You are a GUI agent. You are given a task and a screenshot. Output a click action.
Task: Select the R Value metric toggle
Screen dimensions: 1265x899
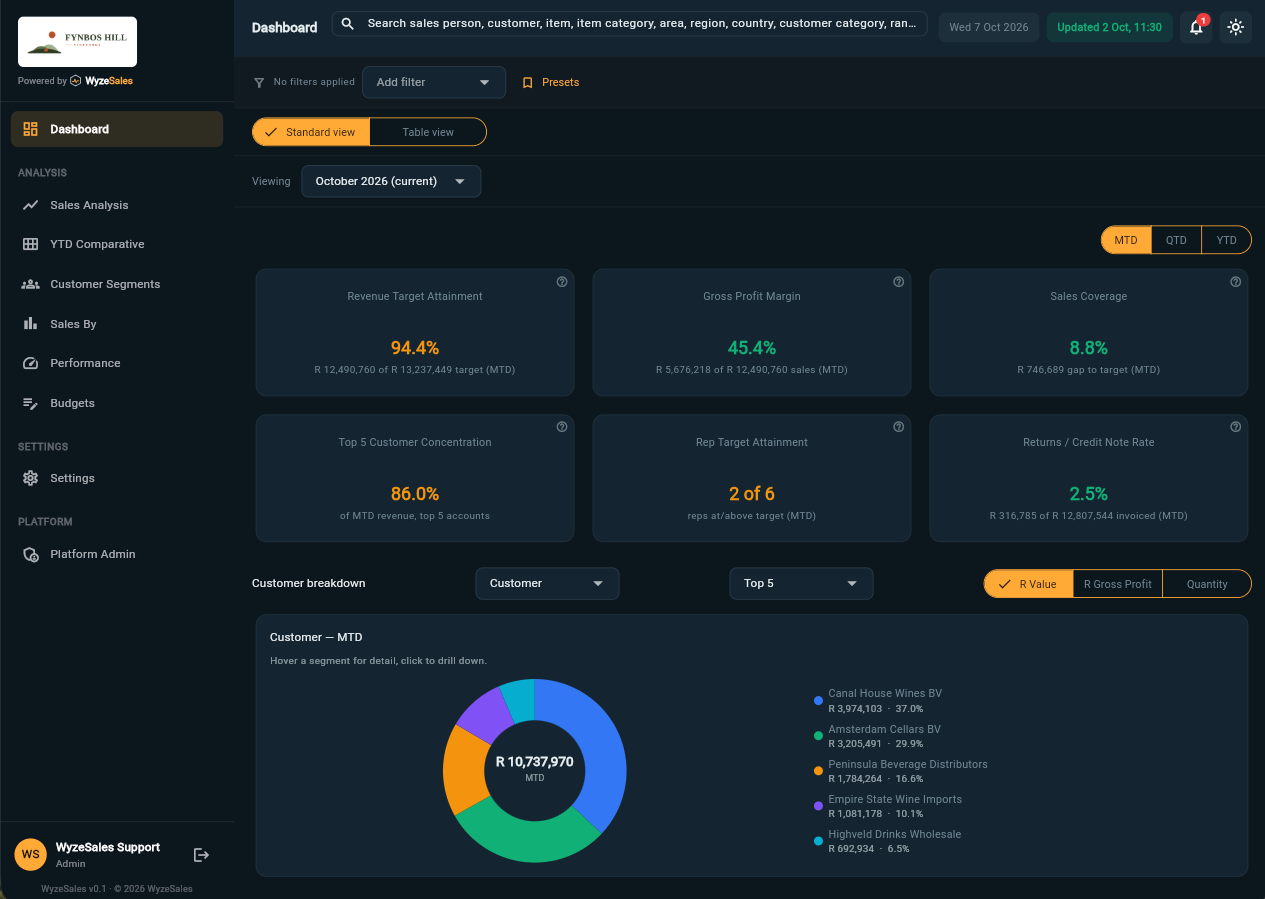point(1028,584)
